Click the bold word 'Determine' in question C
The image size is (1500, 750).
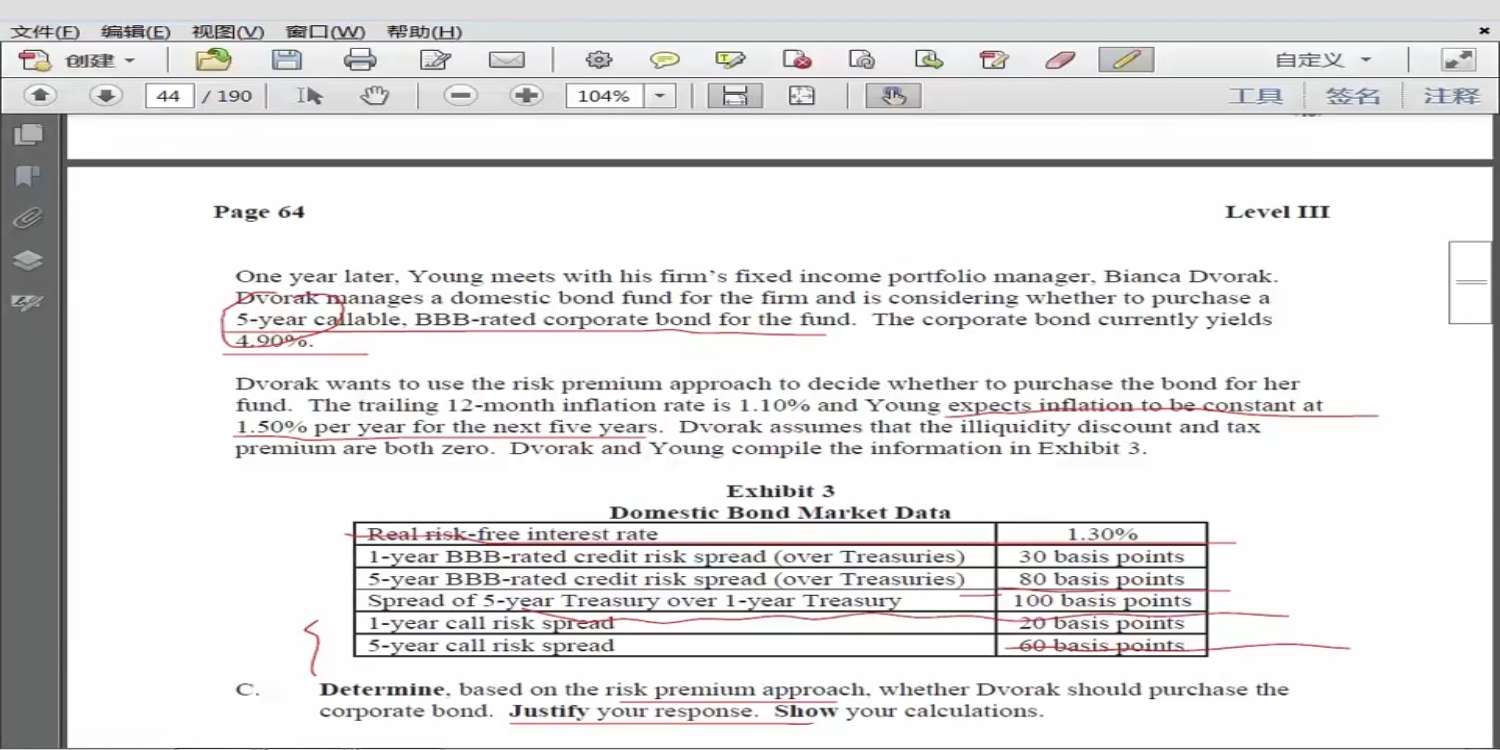[382, 689]
